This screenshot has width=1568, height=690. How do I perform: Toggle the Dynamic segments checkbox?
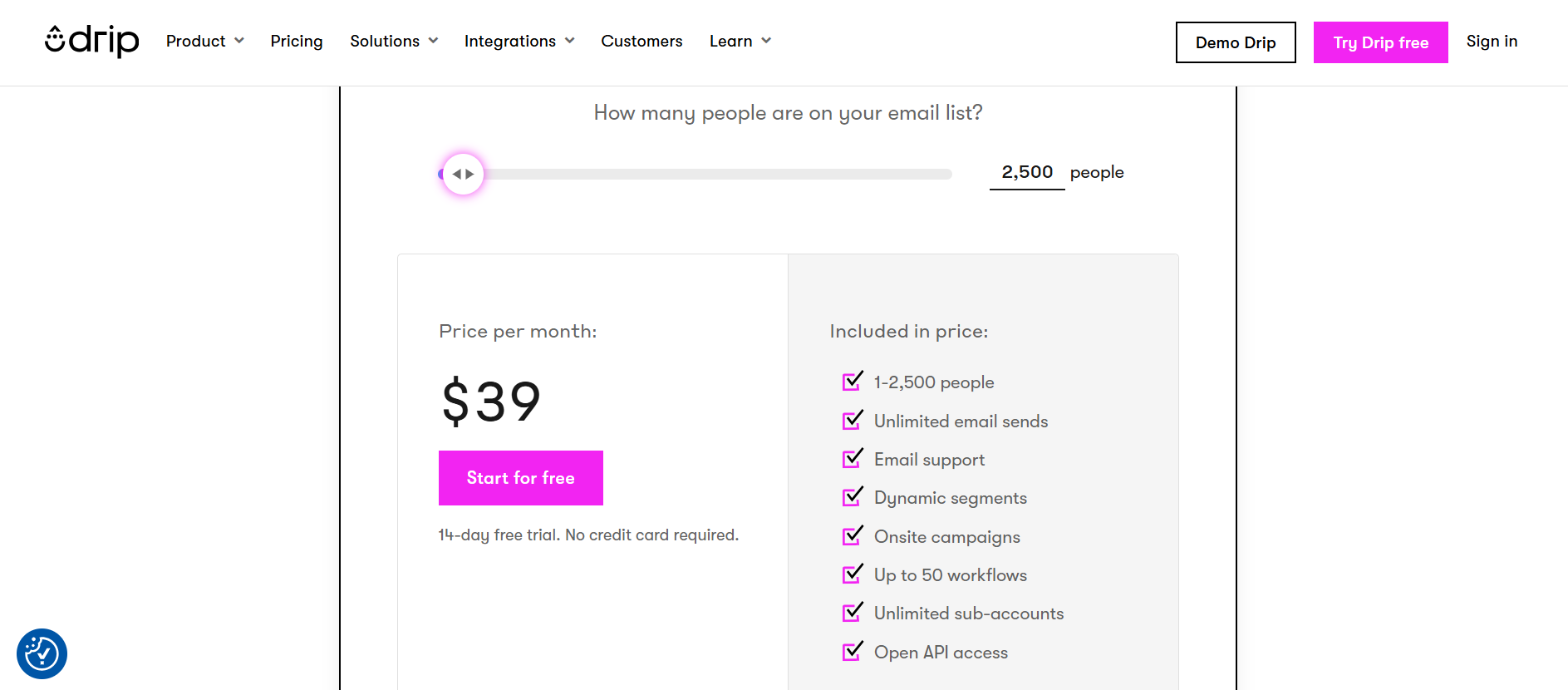(x=852, y=497)
